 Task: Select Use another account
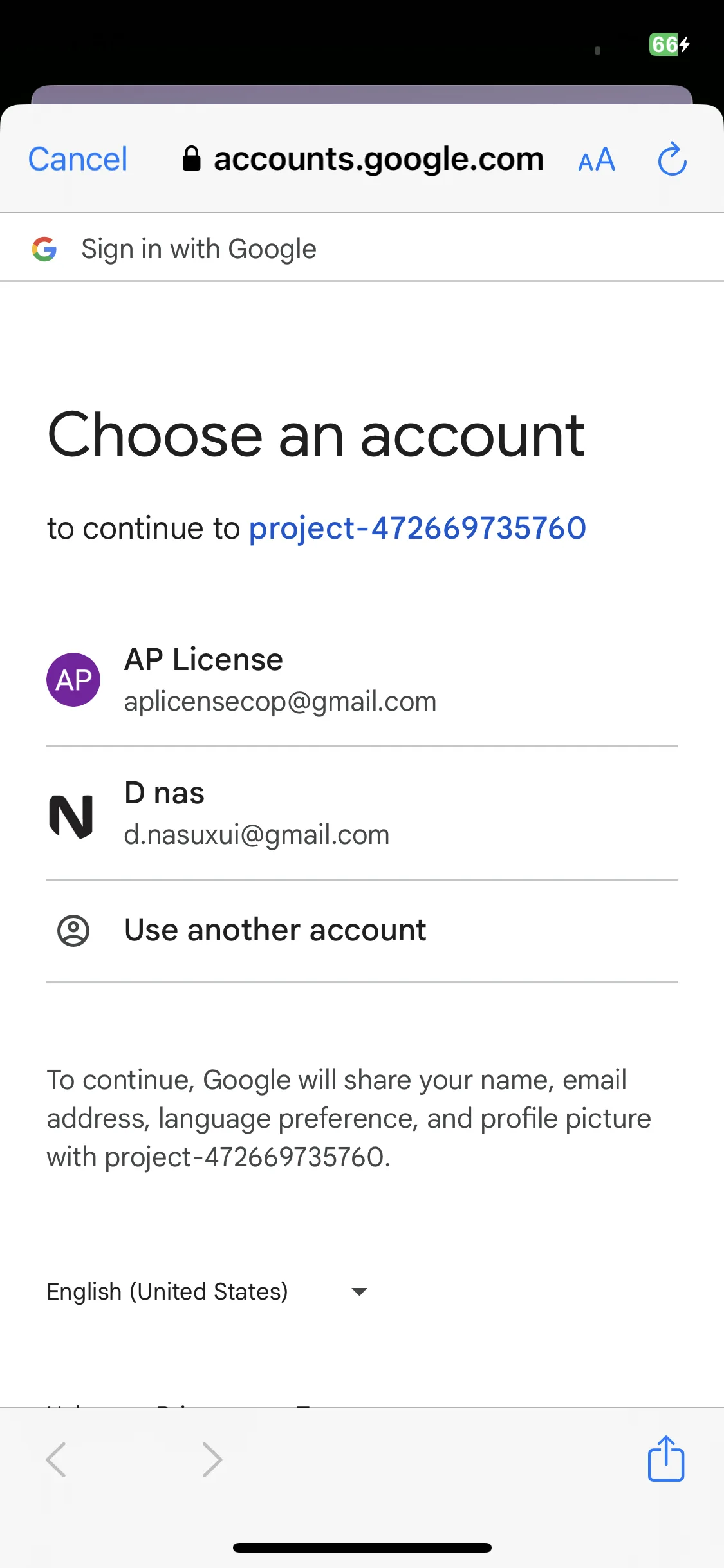(x=362, y=931)
